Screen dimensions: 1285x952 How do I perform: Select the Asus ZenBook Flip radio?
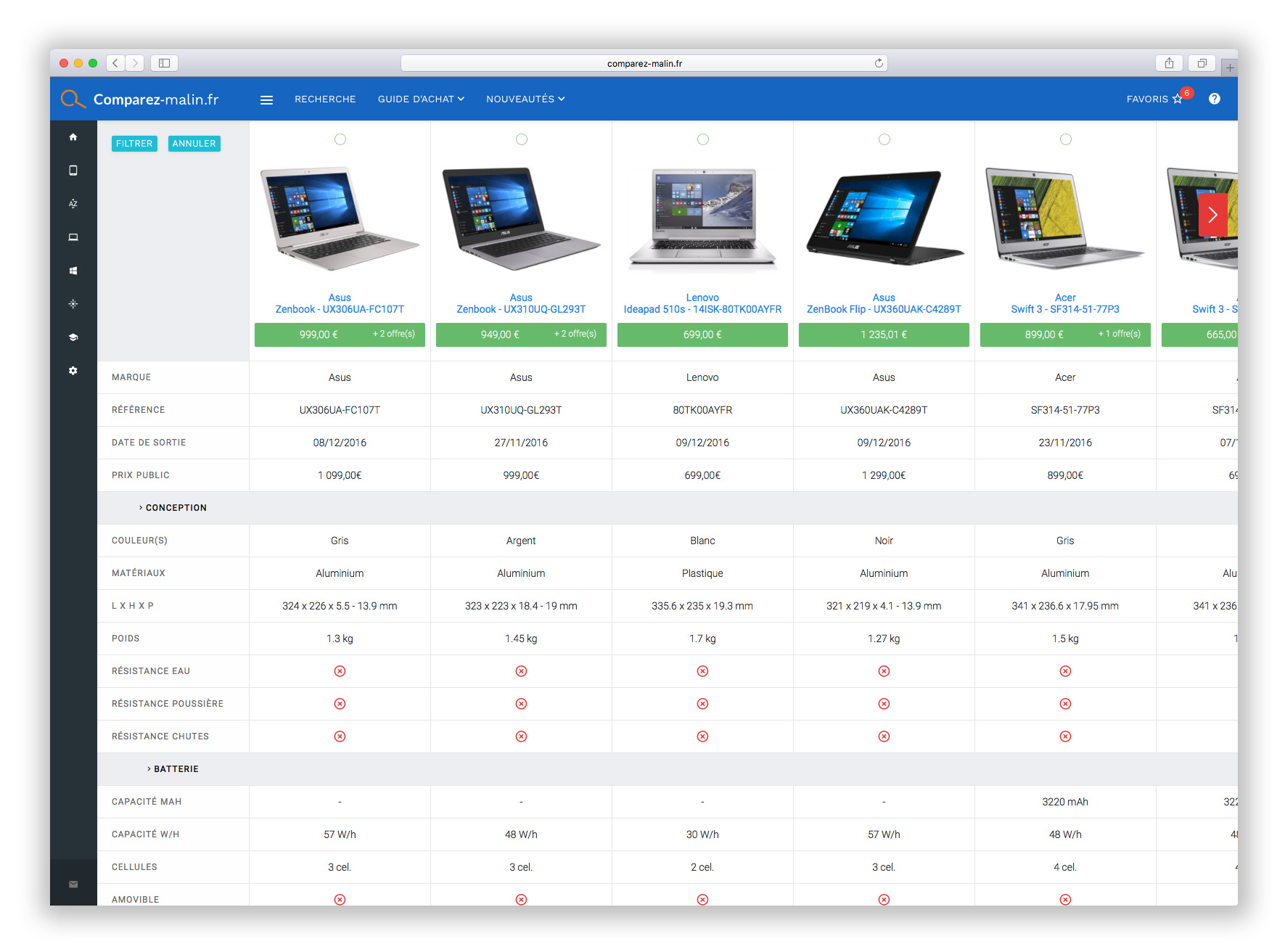pyautogui.click(x=884, y=139)
